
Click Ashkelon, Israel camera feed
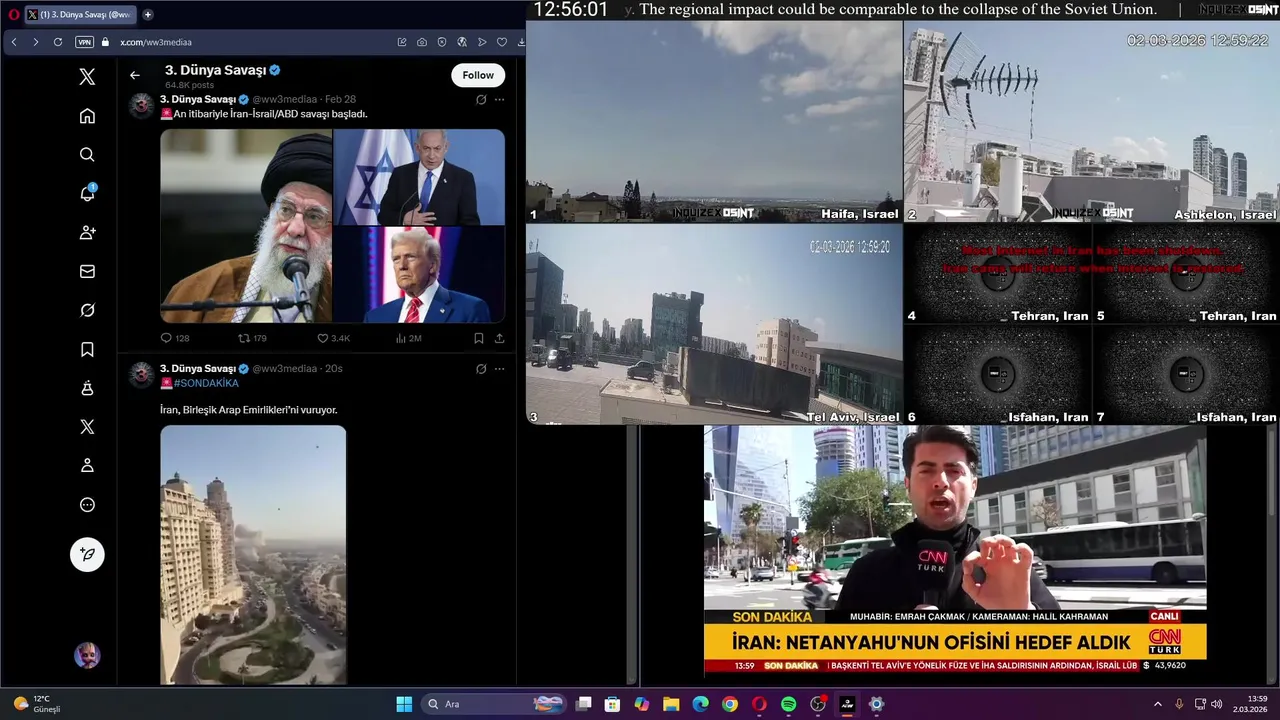1091,121
